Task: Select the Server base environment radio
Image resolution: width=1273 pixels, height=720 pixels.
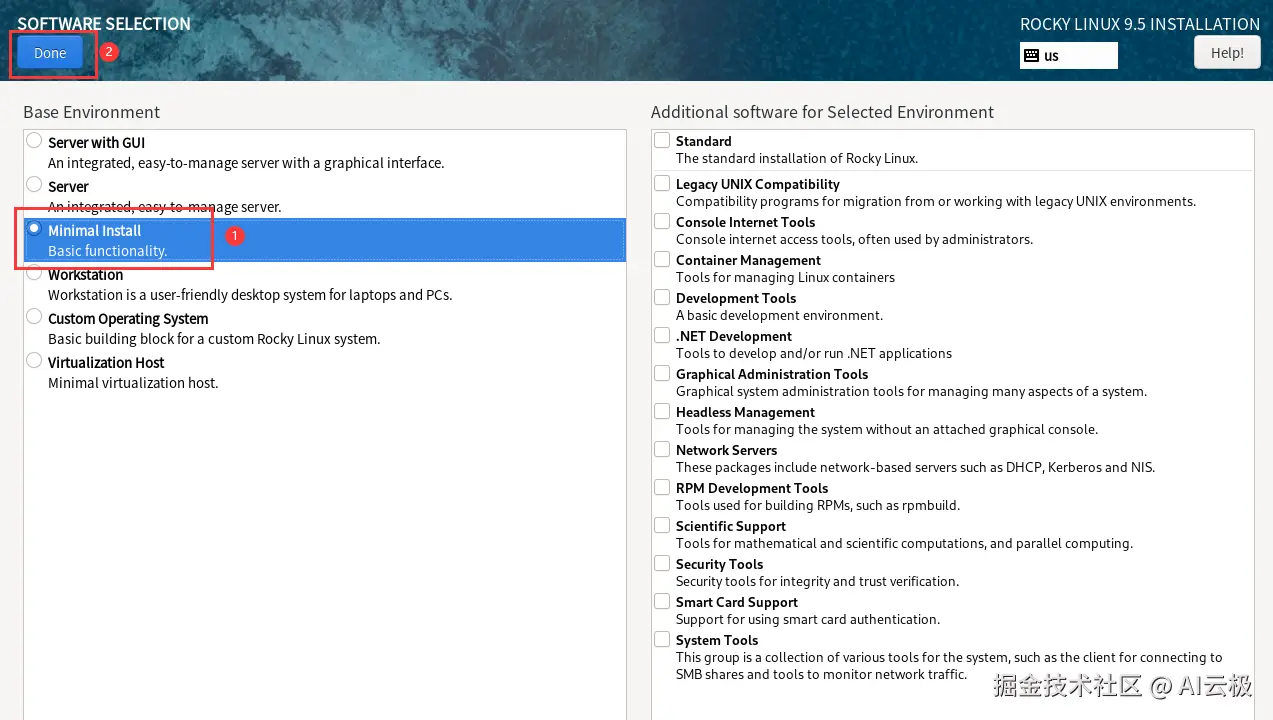Action: (x=35, y=185)
